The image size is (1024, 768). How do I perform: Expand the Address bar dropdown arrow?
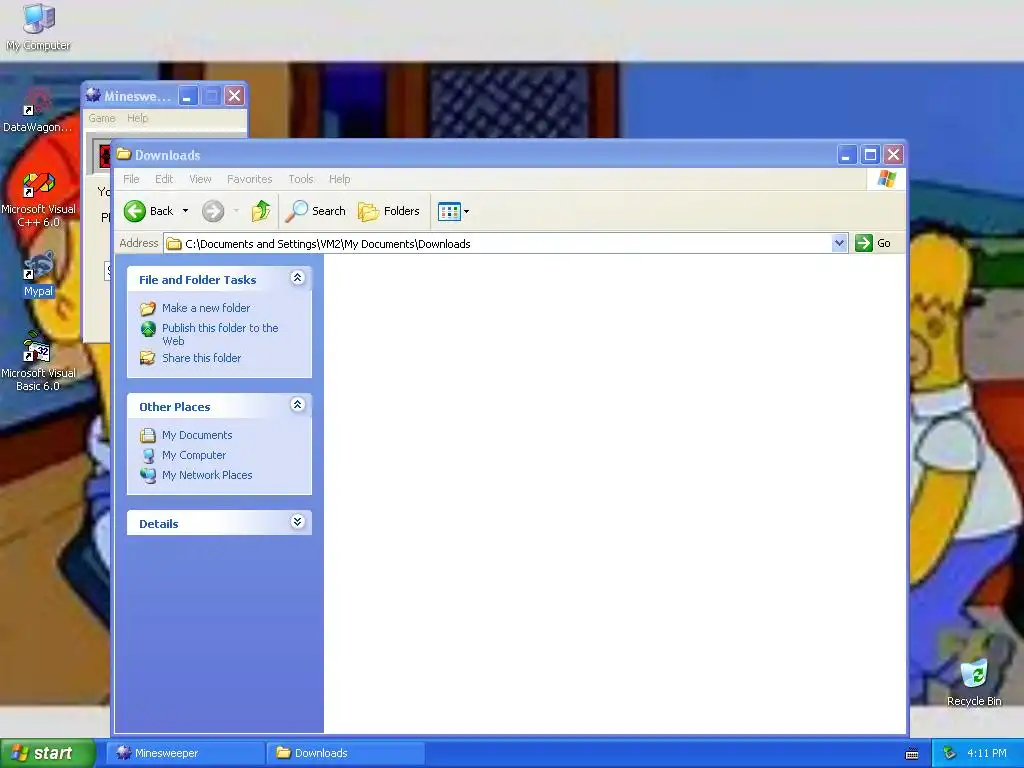839,243
